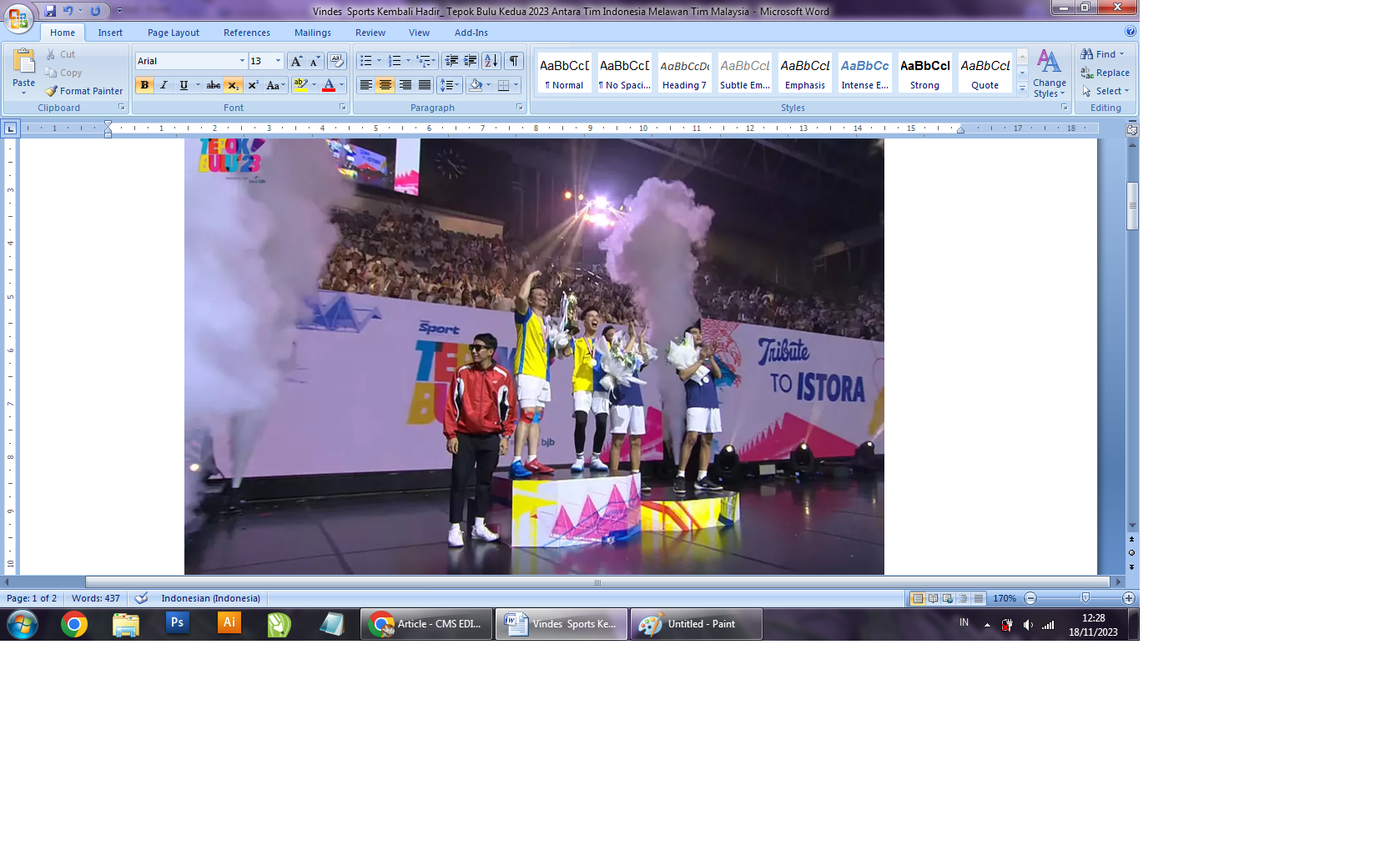Toggle Subscript formatting
Viewport: 1400px width, 861px height.
click(x=234, y=85)
